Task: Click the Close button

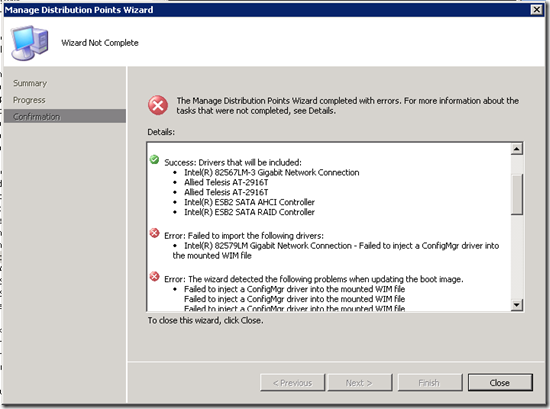Action: click(x=500, y=383)
